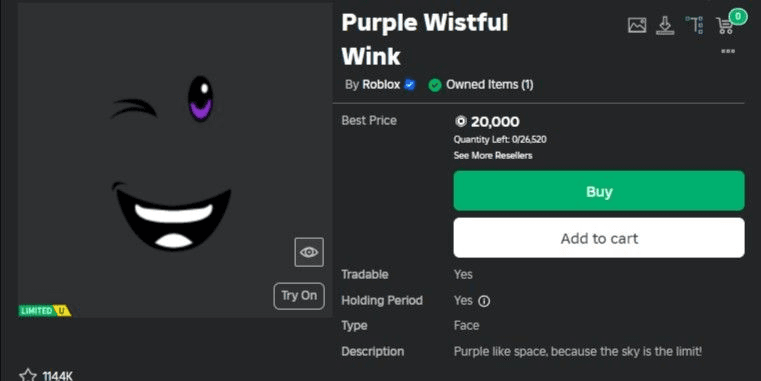Toggle the favorite star icon

(x=28, y=375)
